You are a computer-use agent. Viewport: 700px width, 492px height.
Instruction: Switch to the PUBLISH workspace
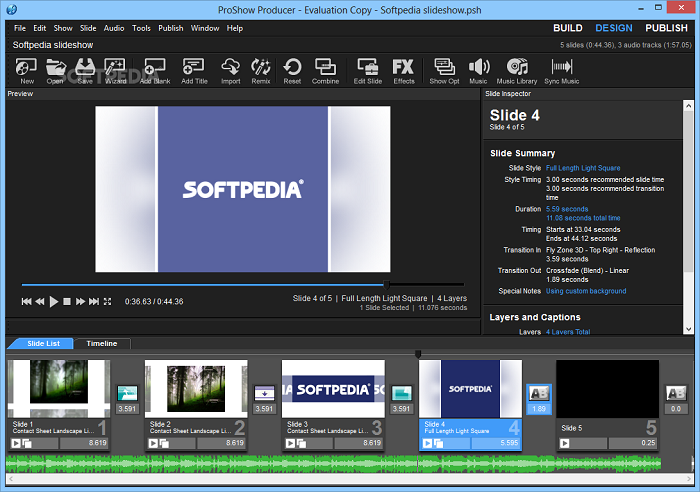(x=666, y=28)
